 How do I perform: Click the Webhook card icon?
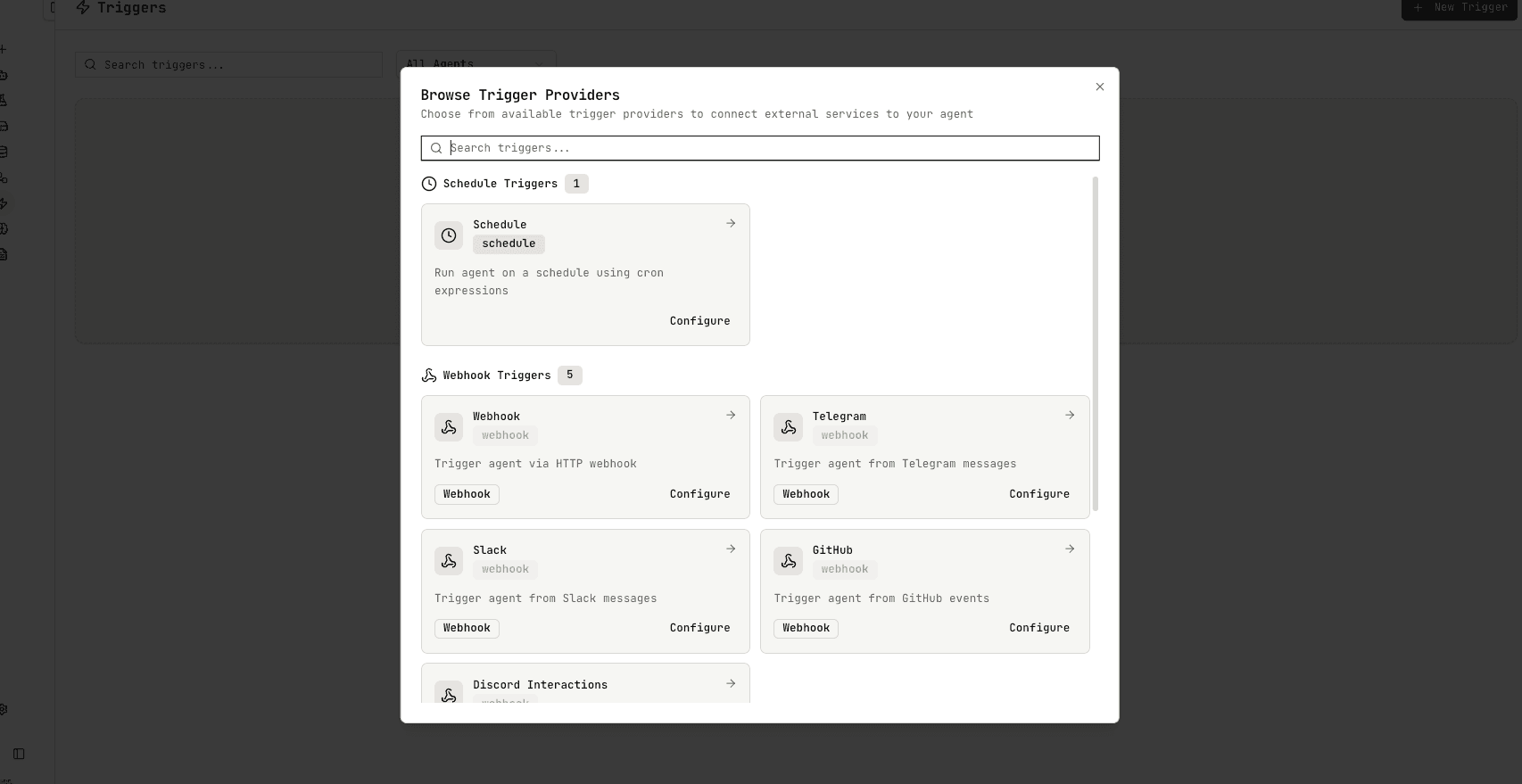449,427
